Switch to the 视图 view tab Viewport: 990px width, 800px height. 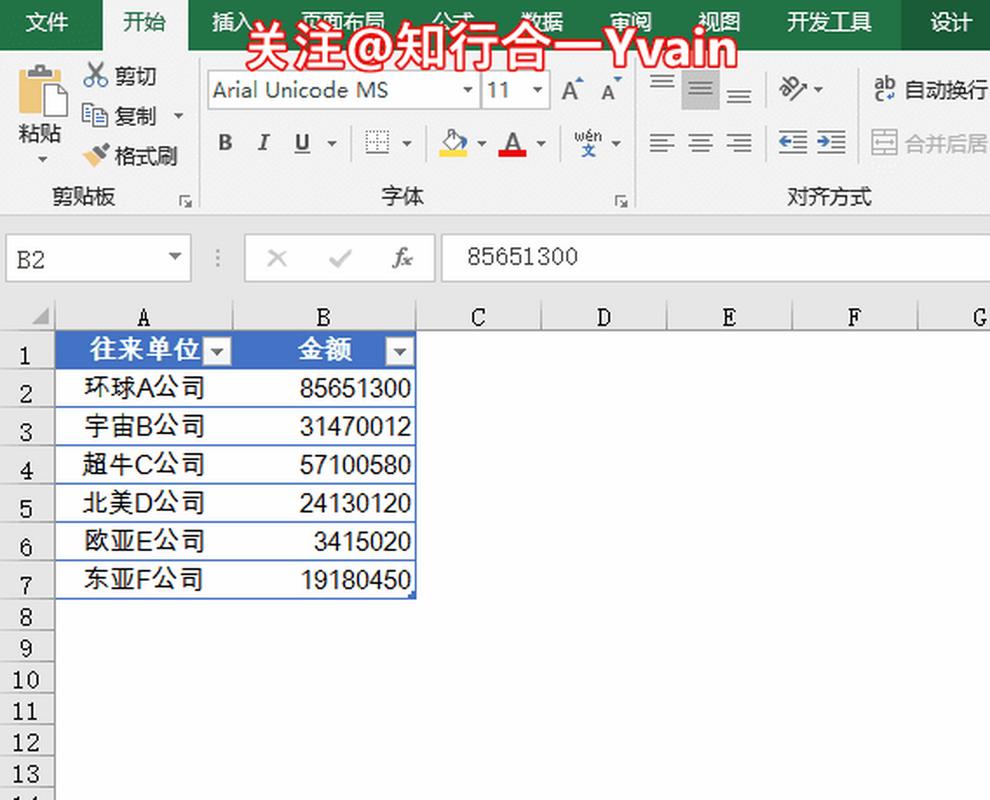[x=719, y=22]
